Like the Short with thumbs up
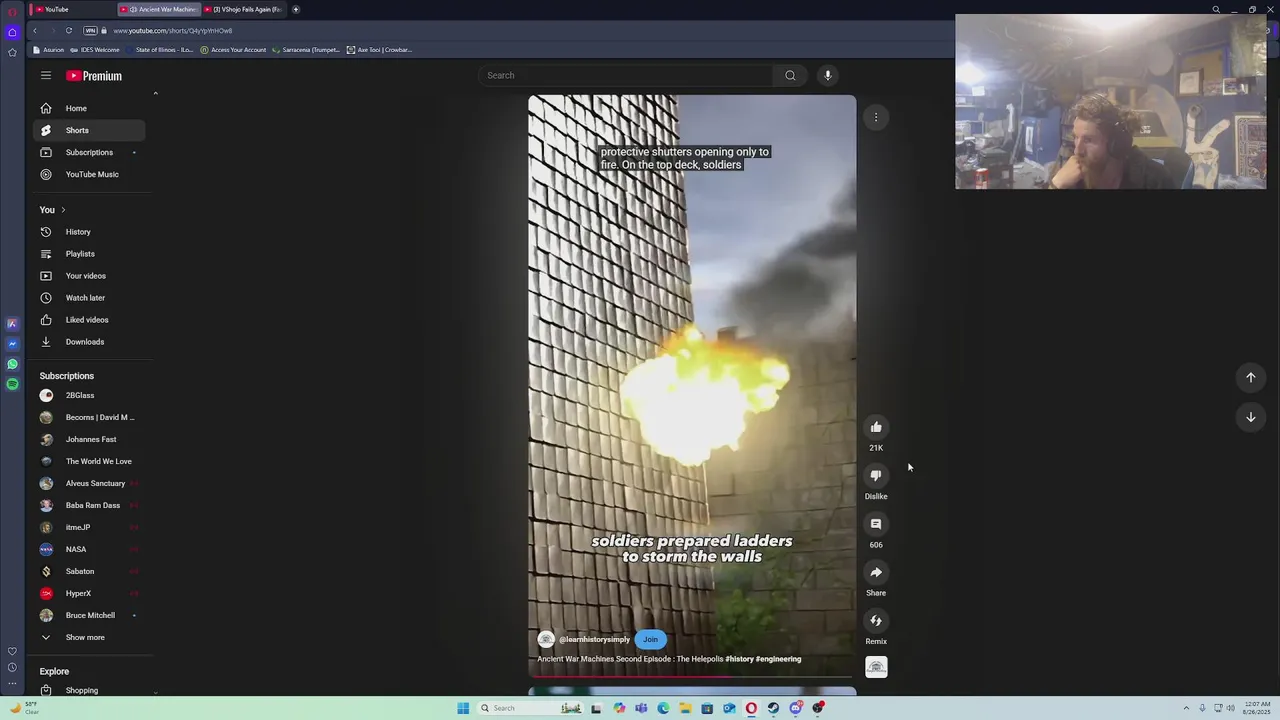Viewport: 1280px width, 720px height. point(876,427)
